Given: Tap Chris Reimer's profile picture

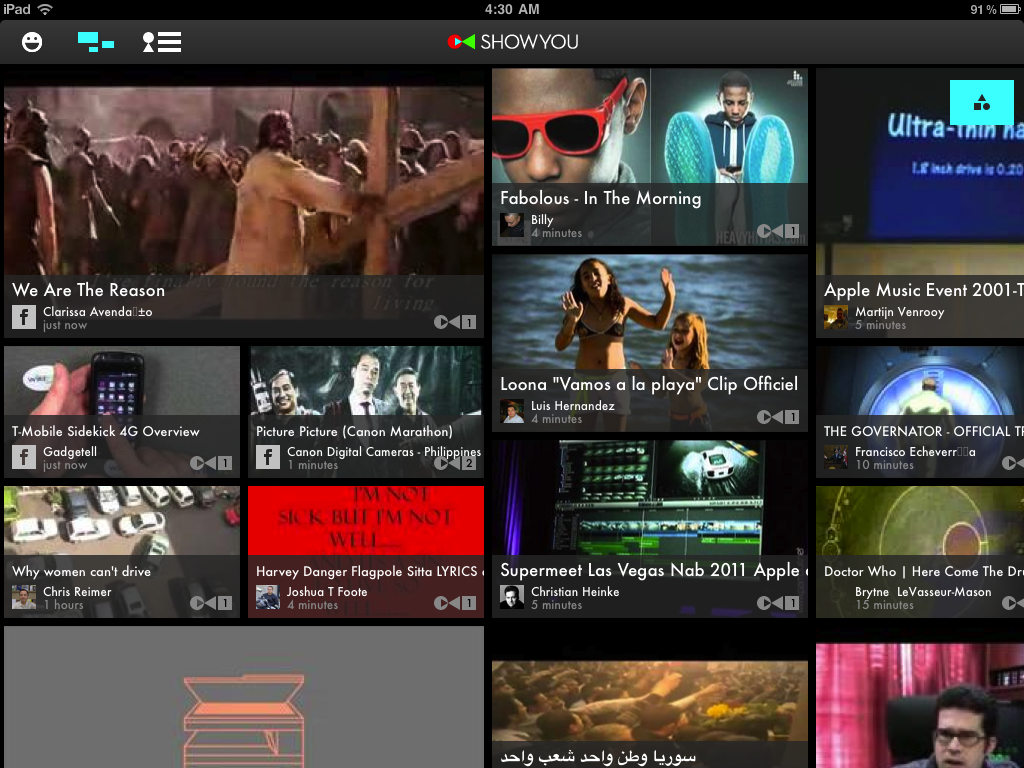Looking at the screenshot, I should click(24, 598).
